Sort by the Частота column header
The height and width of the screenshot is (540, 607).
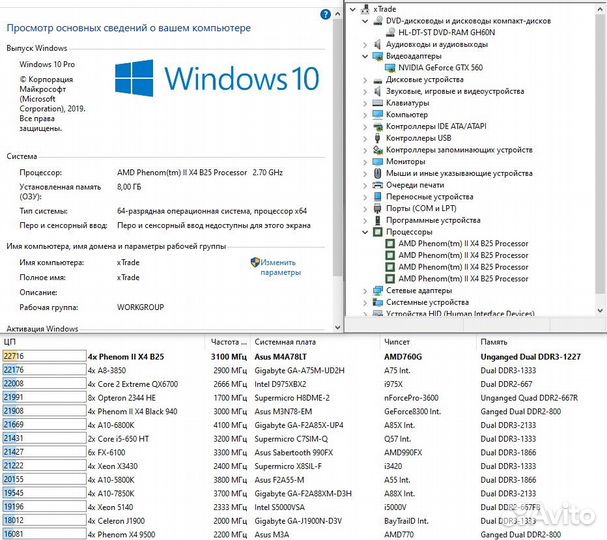pos(228,342)
